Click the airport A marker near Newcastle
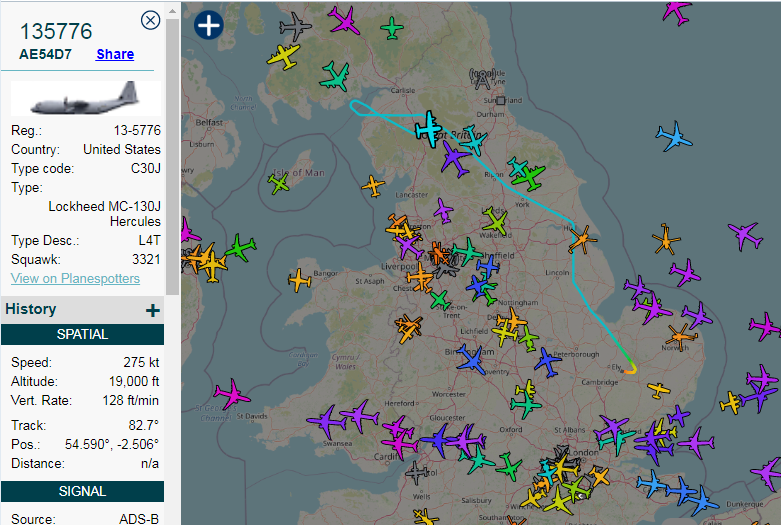 tap(482, 80)
